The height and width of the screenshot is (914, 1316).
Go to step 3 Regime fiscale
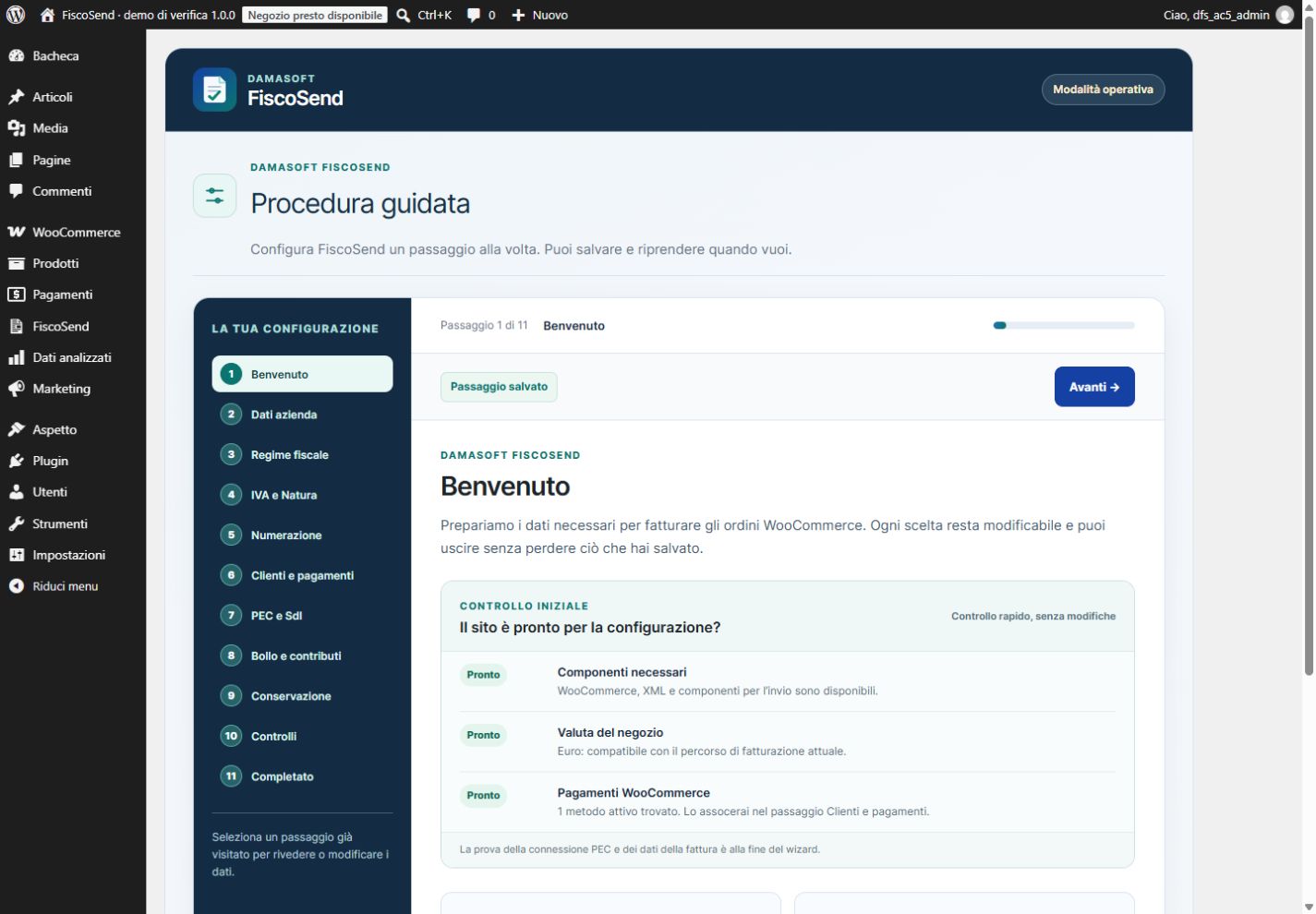[x=302, y=454]
